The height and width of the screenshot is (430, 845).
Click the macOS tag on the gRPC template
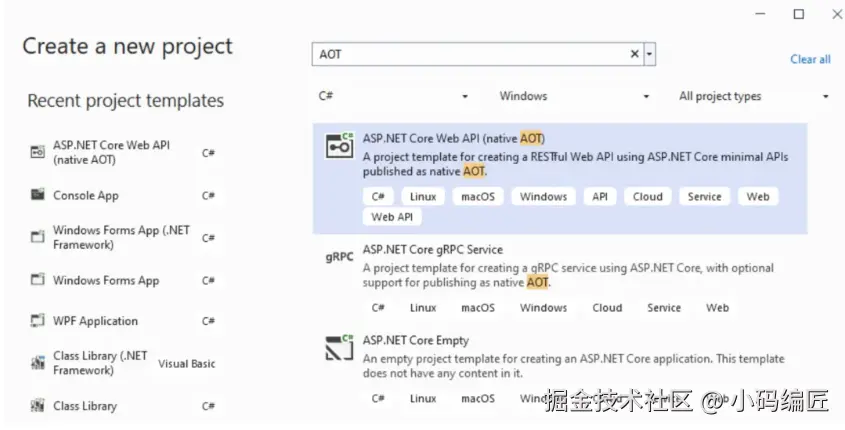(x=478, y=308)
